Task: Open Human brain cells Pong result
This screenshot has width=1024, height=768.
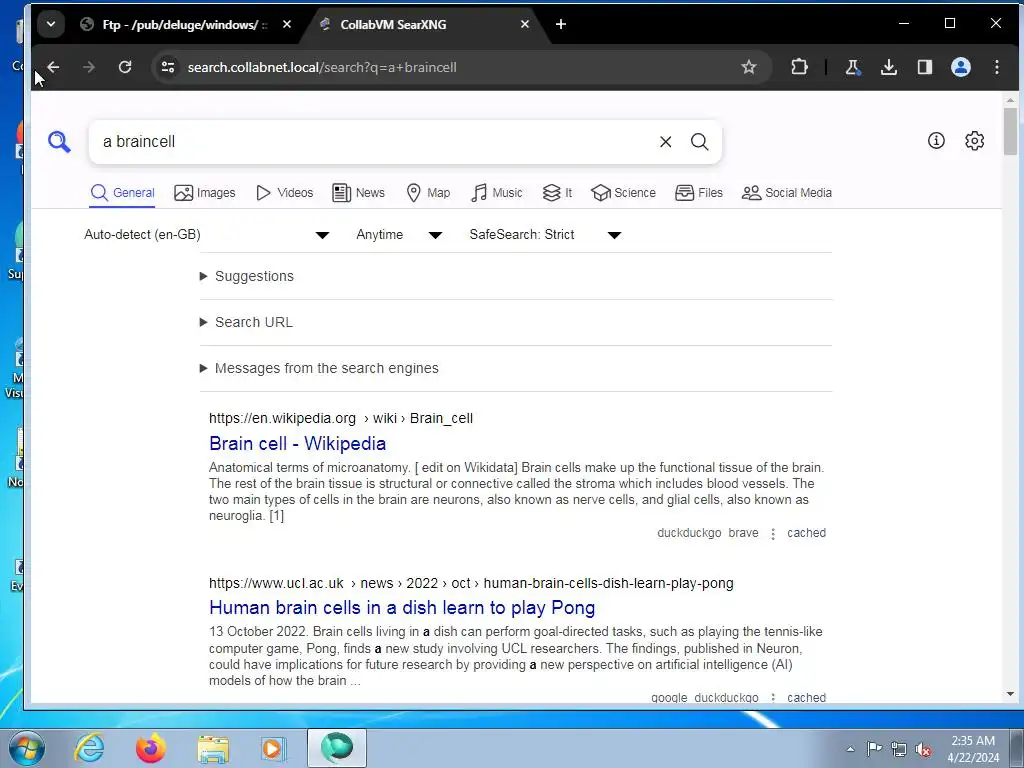Action: coord(402,608)
